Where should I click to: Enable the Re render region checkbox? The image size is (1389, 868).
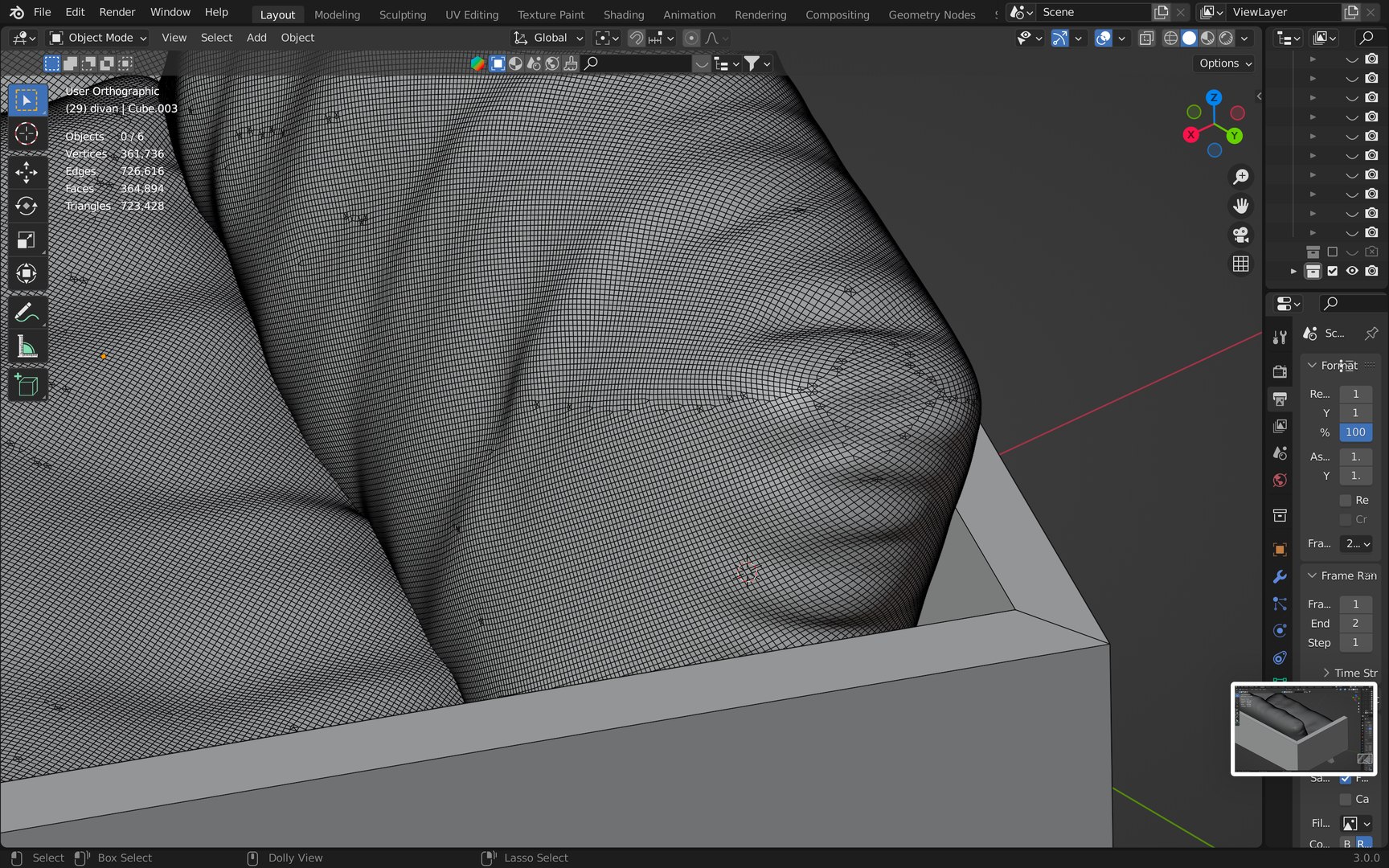[x=1346, y=500]
